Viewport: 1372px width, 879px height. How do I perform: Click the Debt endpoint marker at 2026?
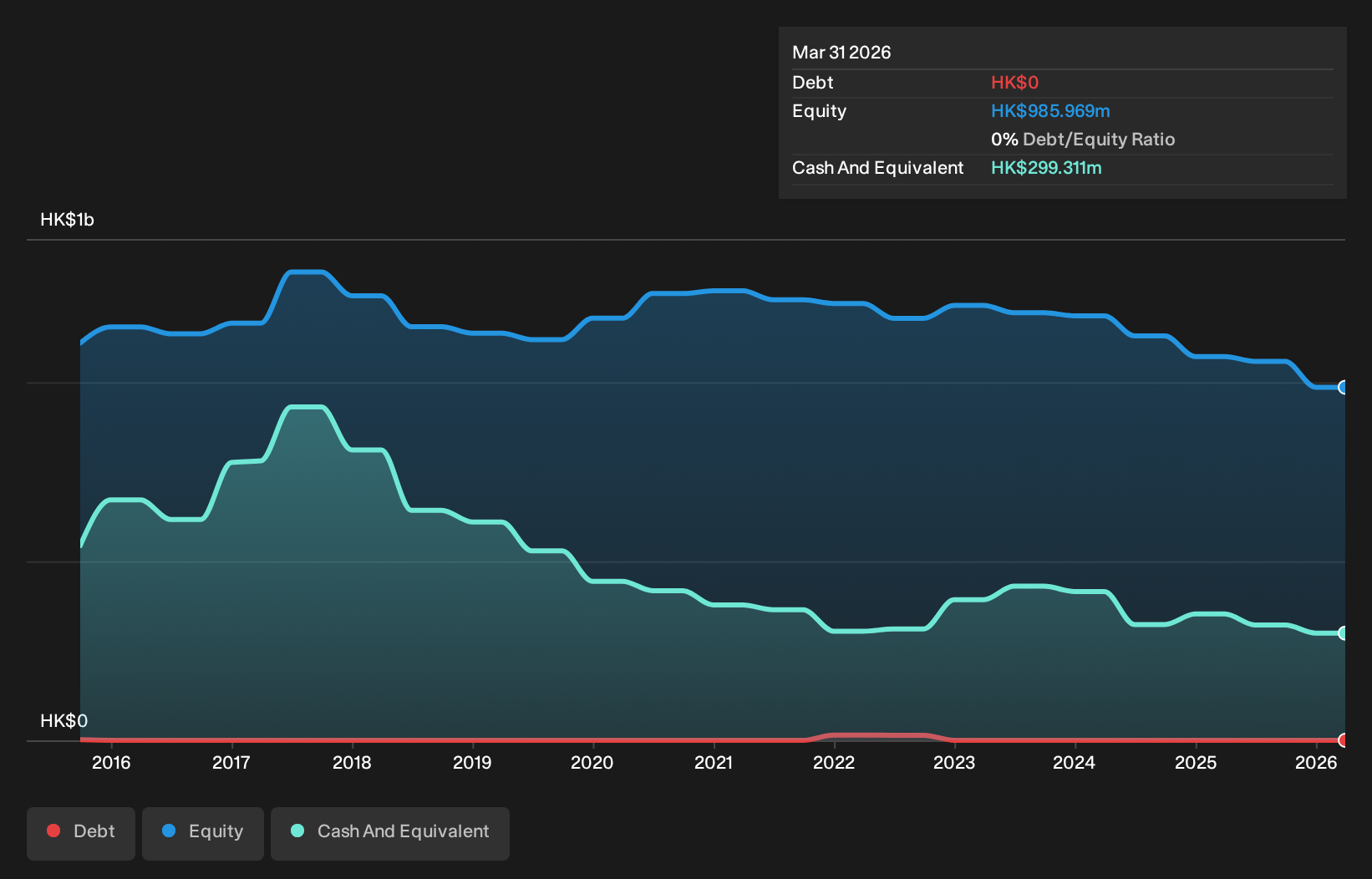[1344, 740]
